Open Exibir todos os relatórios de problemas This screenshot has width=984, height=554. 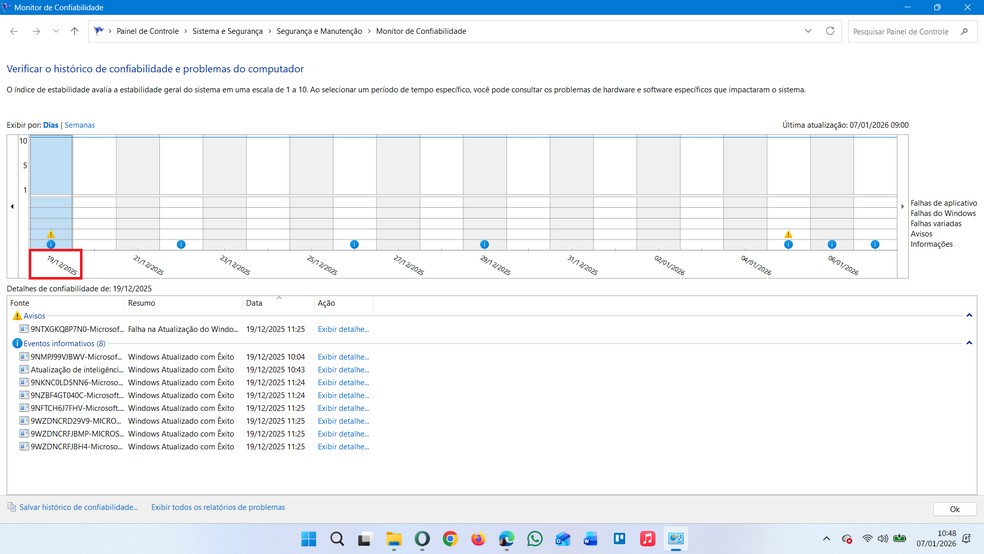point(218,507)
